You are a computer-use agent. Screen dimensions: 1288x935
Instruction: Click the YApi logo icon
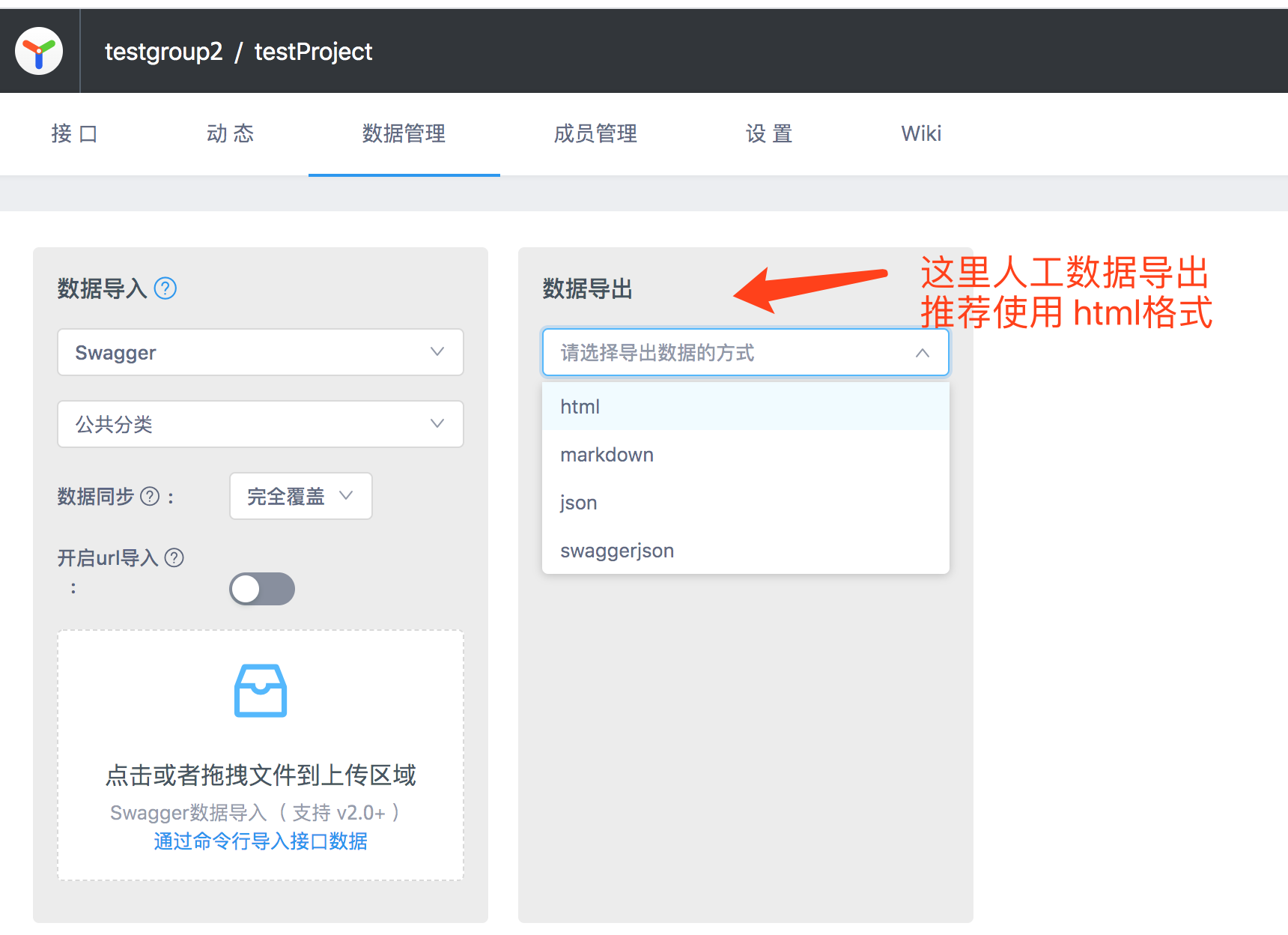point(39,51)
